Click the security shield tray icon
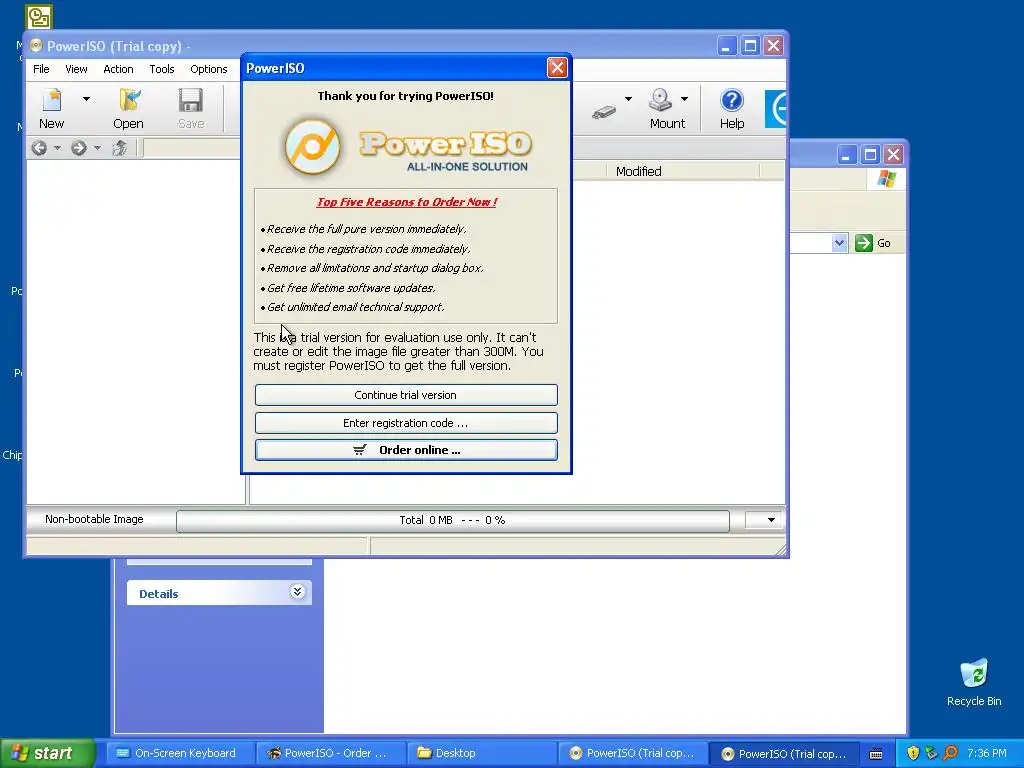The width and height of the screenshot is (1024, 768). click(x=913, y=753)
